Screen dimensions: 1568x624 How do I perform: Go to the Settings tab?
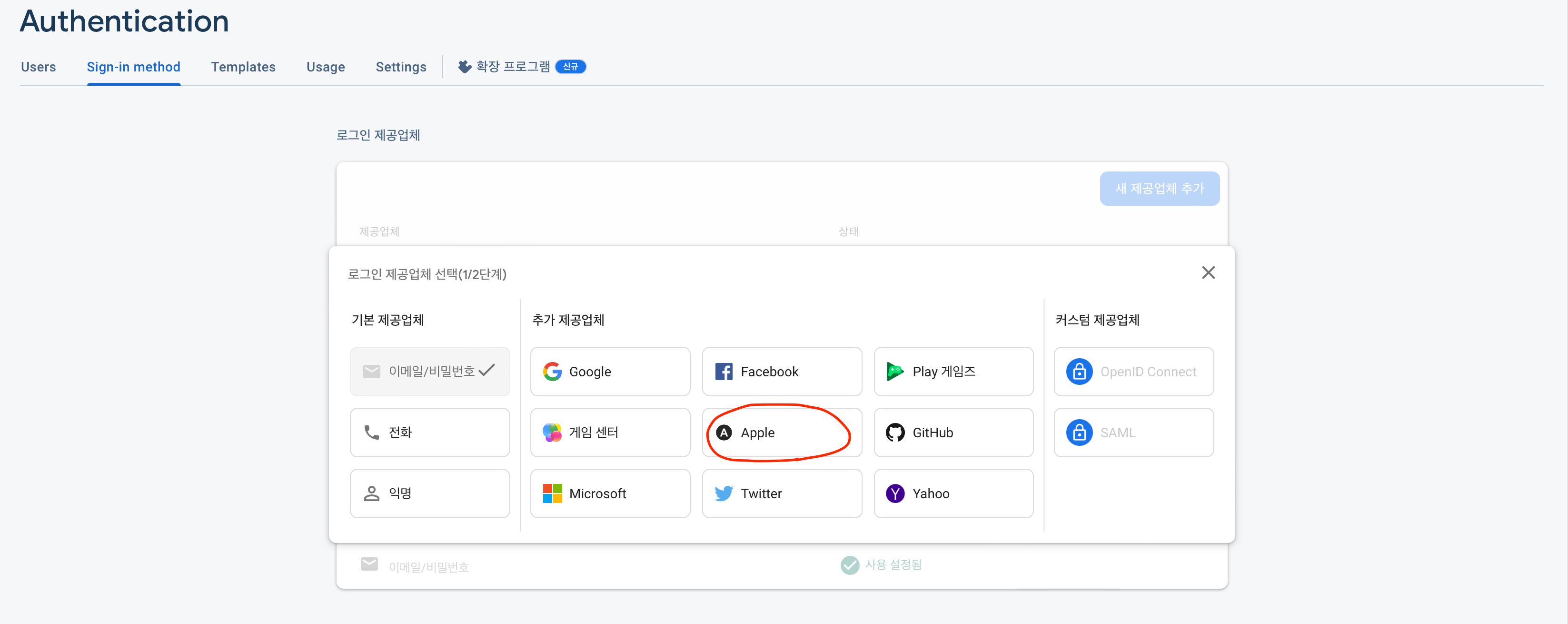(x=400, y=67)
